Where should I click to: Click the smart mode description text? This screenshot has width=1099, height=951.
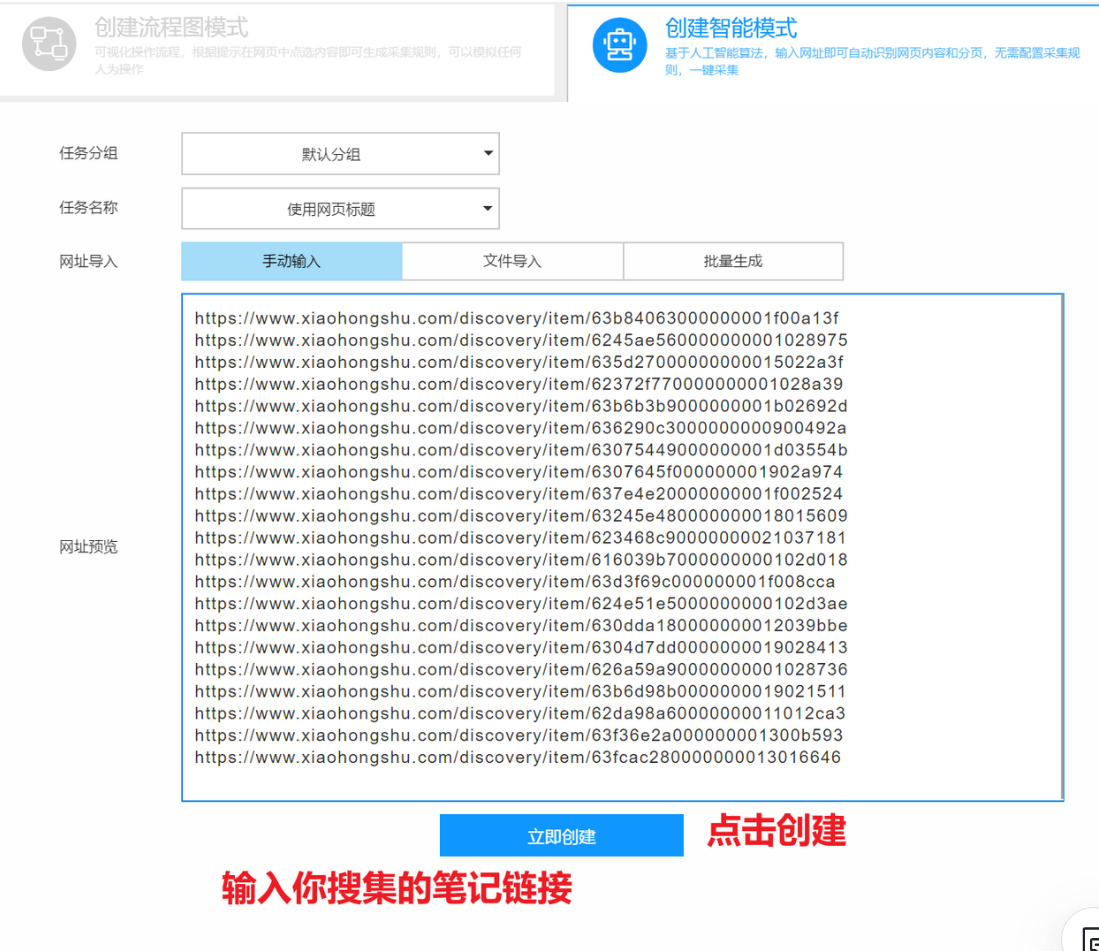[x=872, y=62]
